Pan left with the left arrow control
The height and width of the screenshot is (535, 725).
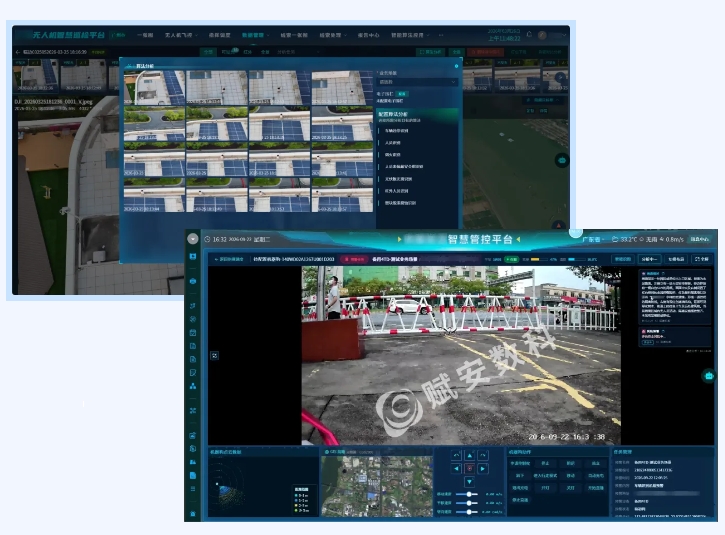pos(456,469)
